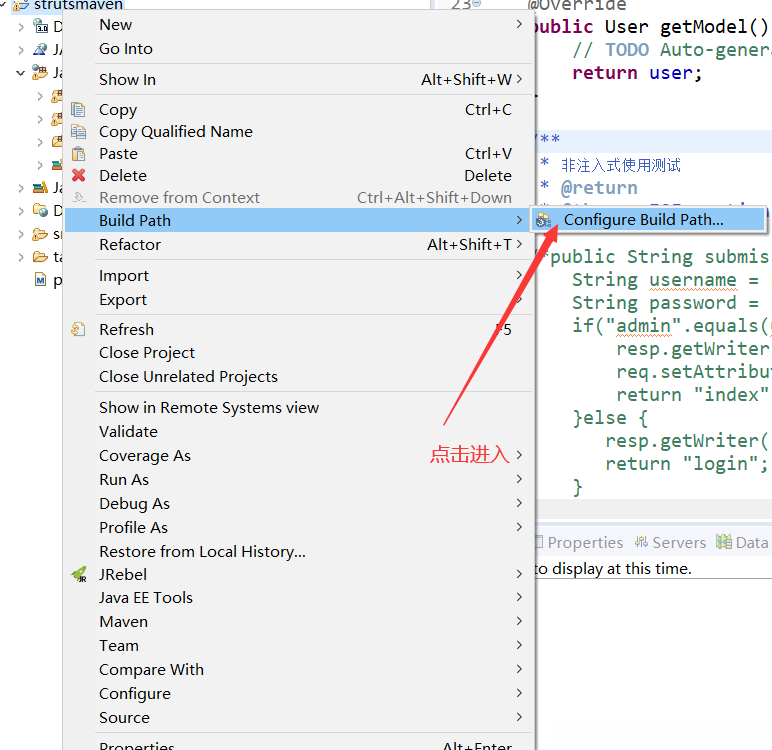Expand the New submenu arrow
Viewport: 772px width, 750px height.
point(519,24)
